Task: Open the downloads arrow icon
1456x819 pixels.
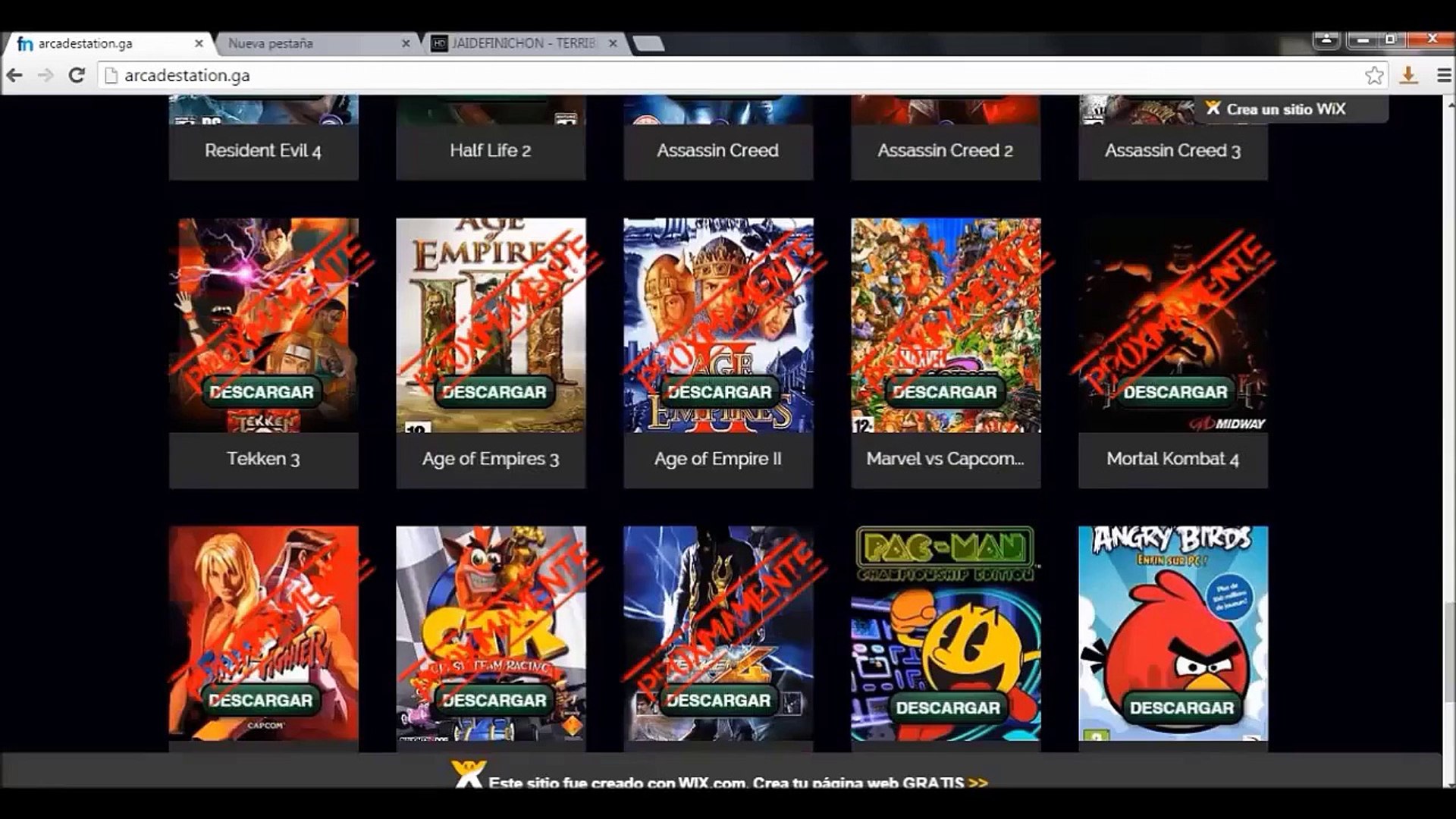Action: [x=1408, y=75]
